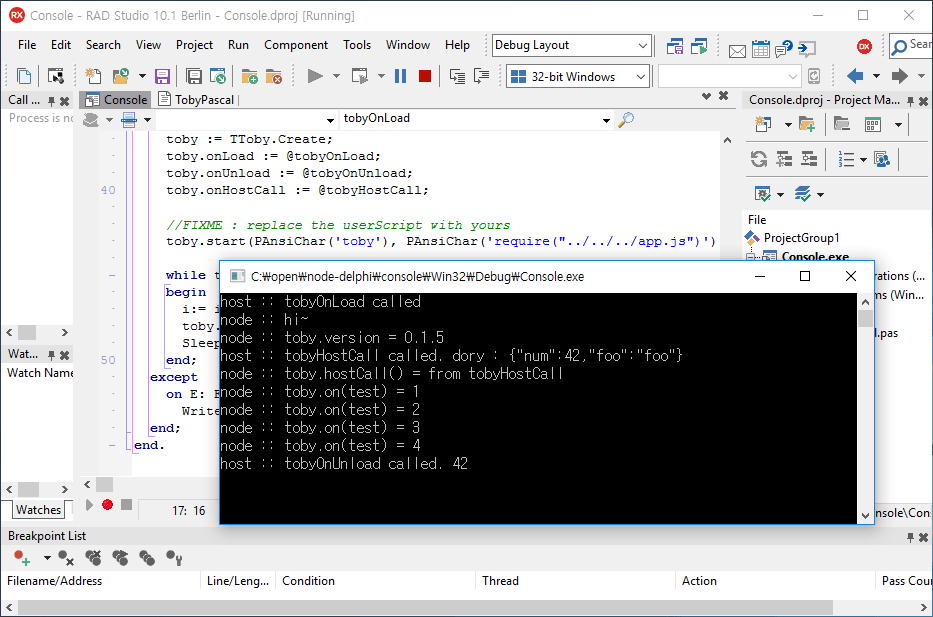933x617 pixels.
Task: Click the calendar icon in top toolbar
Action: pyautogui.click(x=760, y=49)
